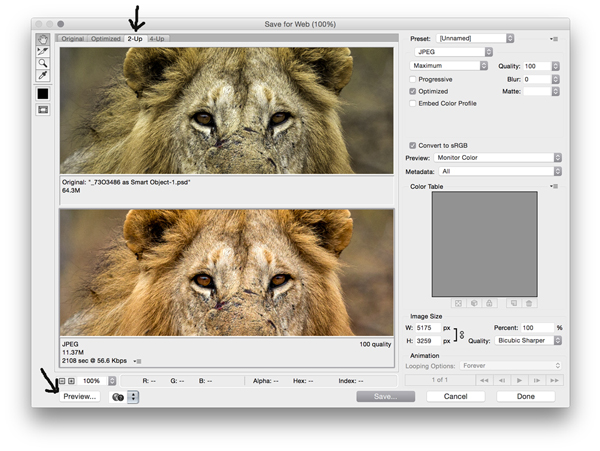Click the zoom out minus icon

[61, 381]
